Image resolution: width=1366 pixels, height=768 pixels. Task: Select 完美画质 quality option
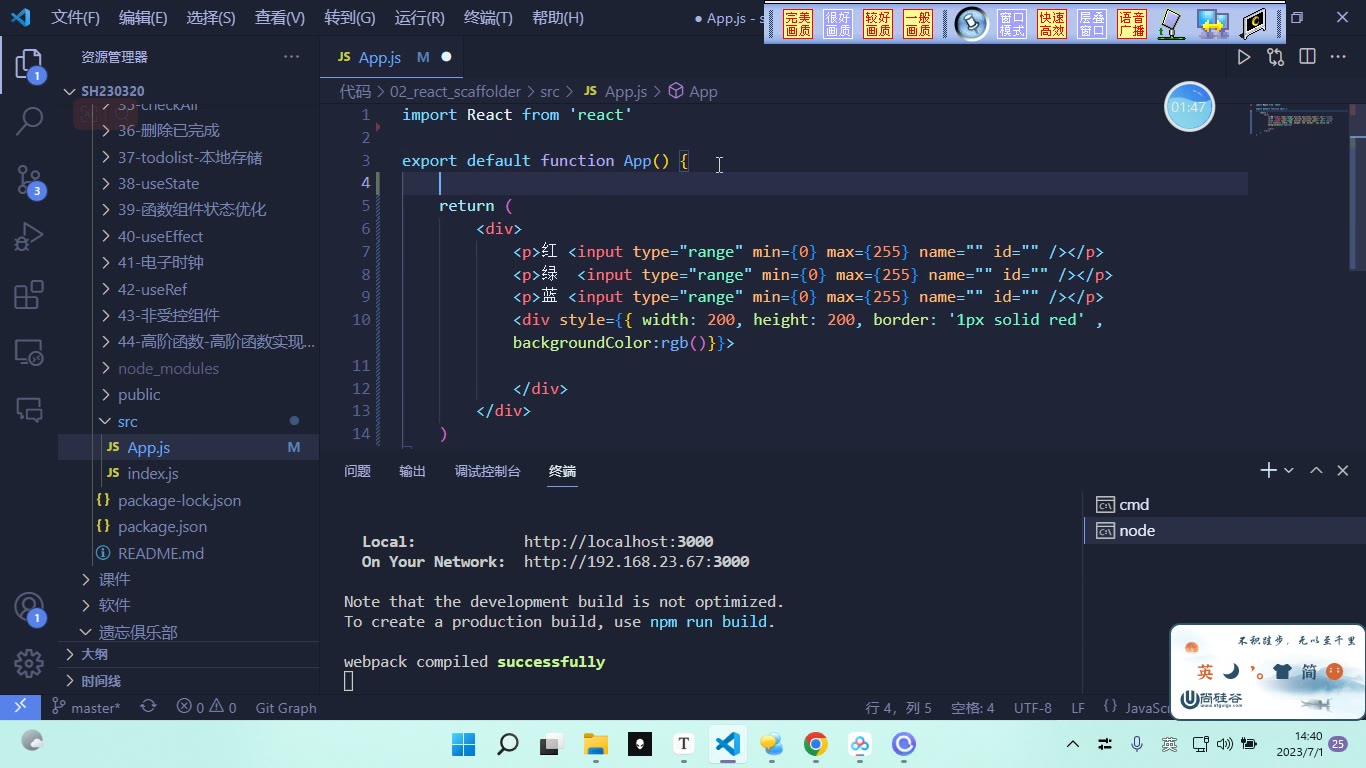click(x=798, y=24)
